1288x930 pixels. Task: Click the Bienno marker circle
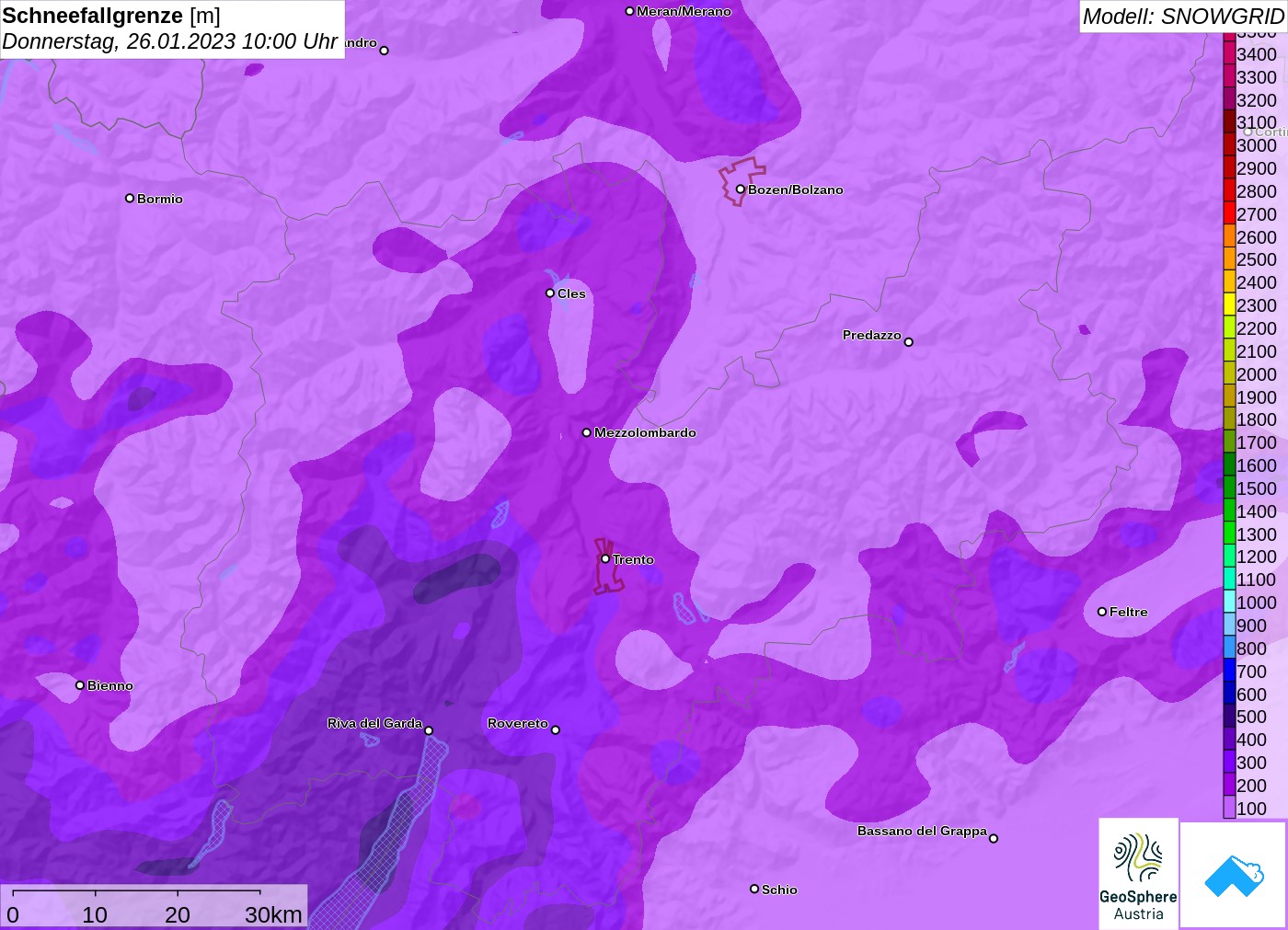tap(80, 685)
